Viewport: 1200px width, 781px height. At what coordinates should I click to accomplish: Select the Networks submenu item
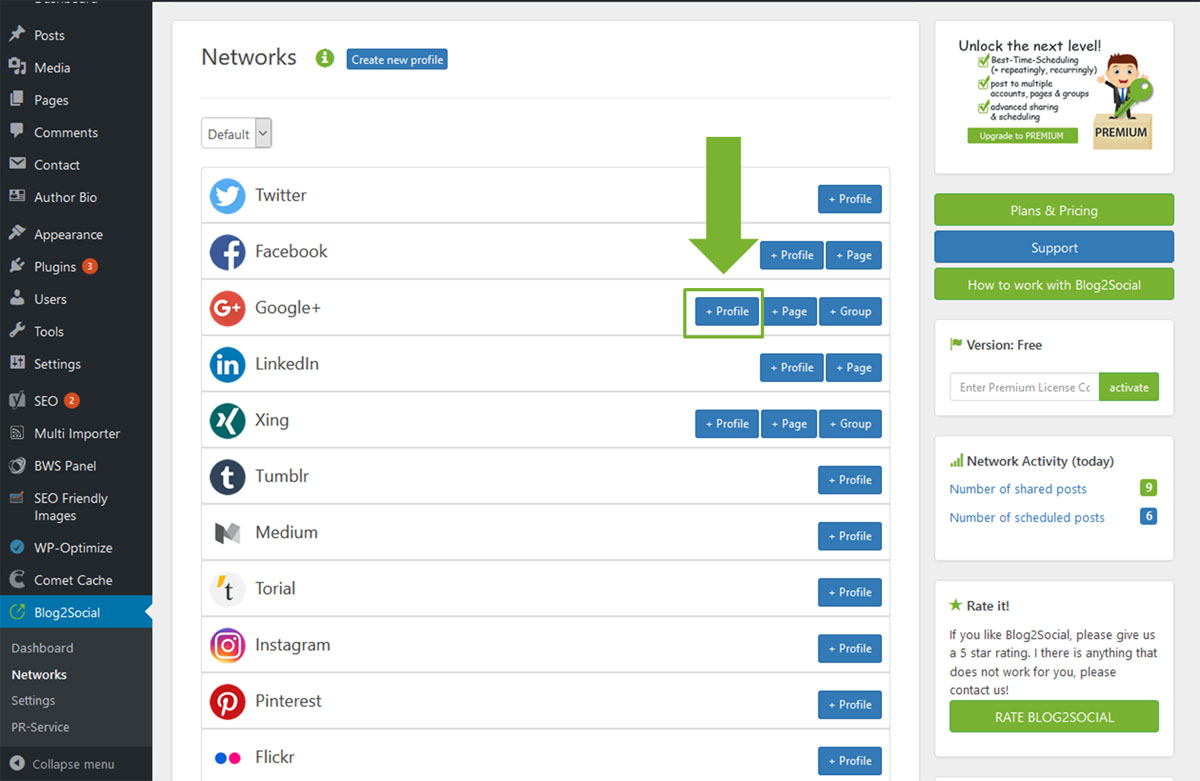pyautogui.click(x=39, y=675)
